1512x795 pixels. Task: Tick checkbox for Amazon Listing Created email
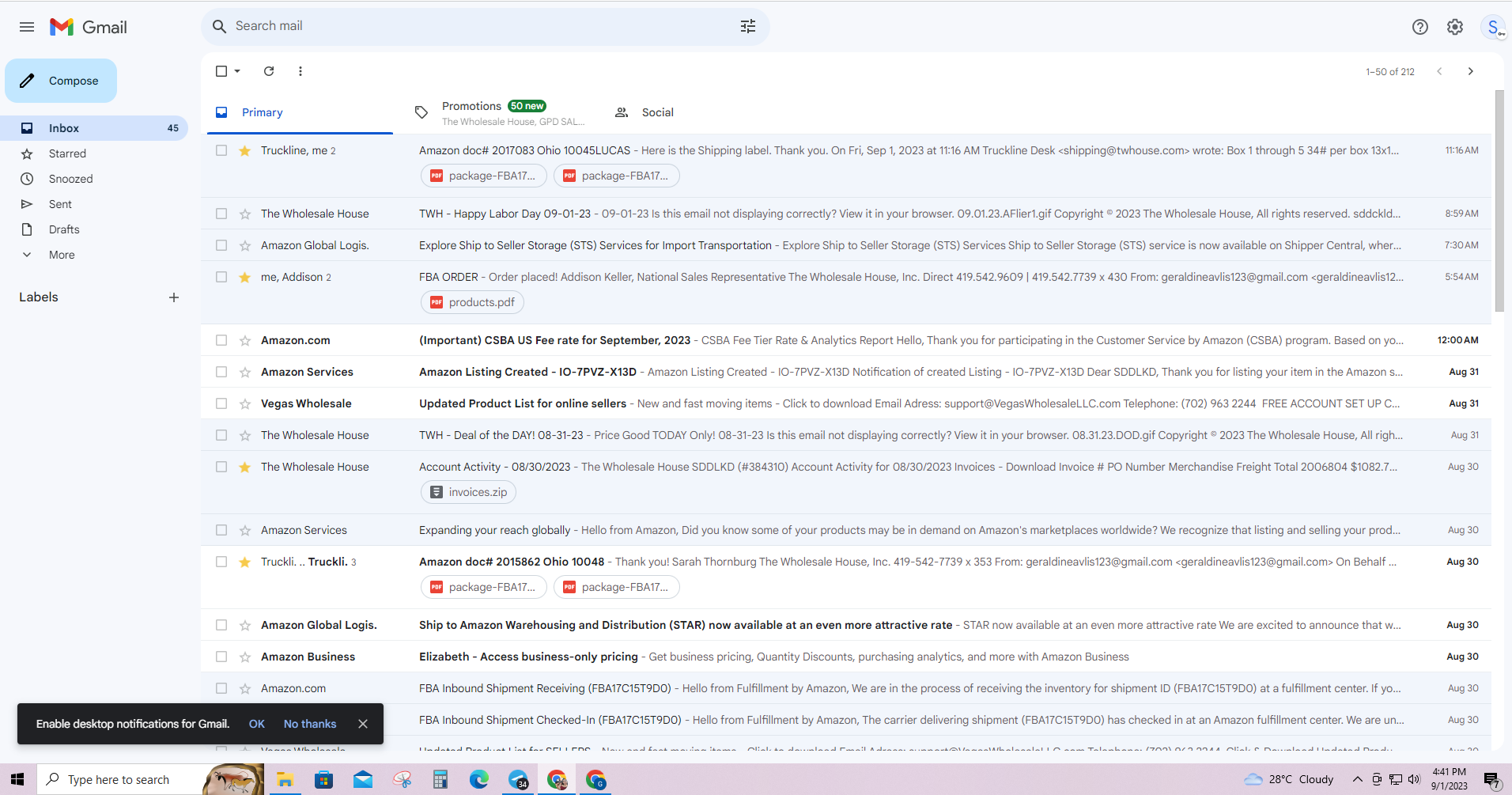tap(221, 372)
